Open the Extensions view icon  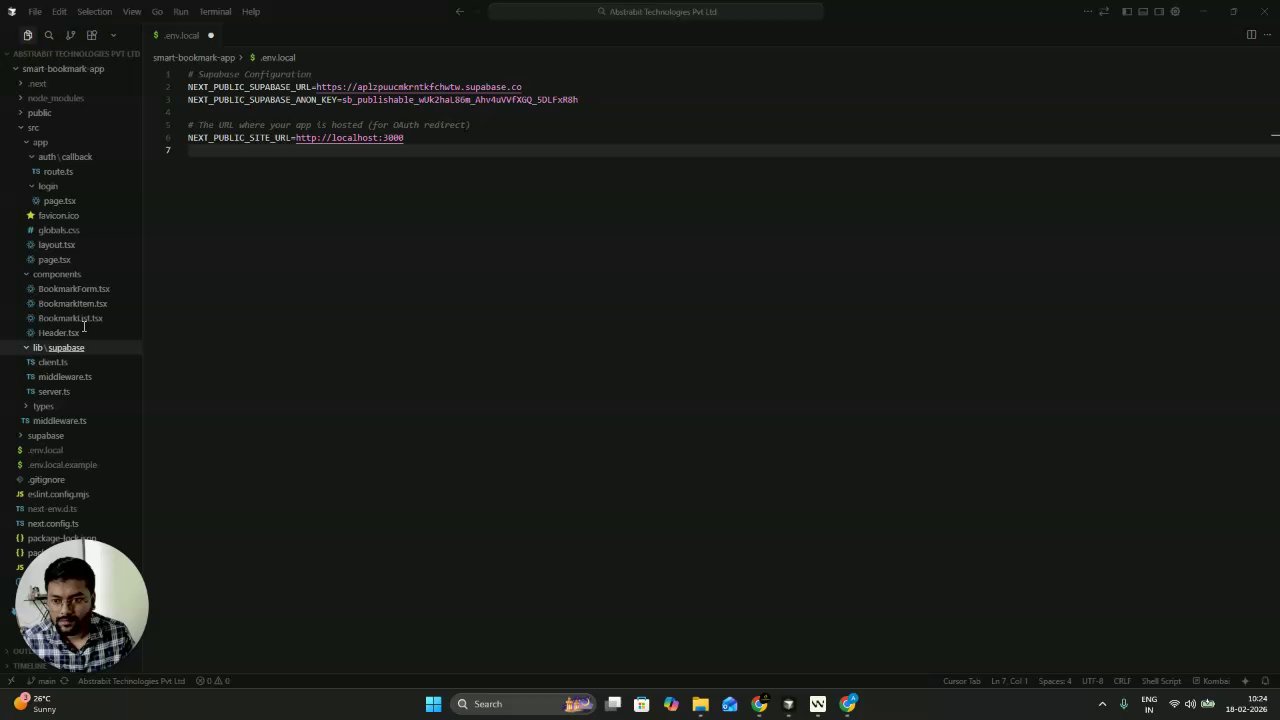(92, 35)
